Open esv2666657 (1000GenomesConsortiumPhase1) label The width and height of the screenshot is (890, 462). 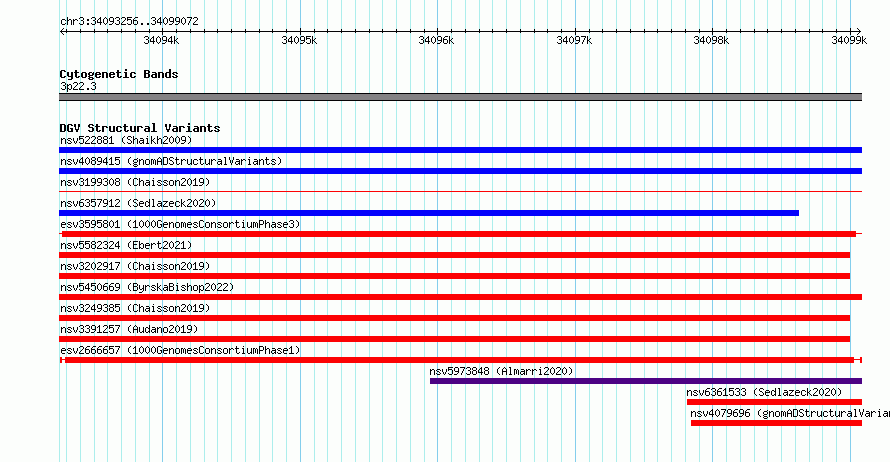click(180, 350)
